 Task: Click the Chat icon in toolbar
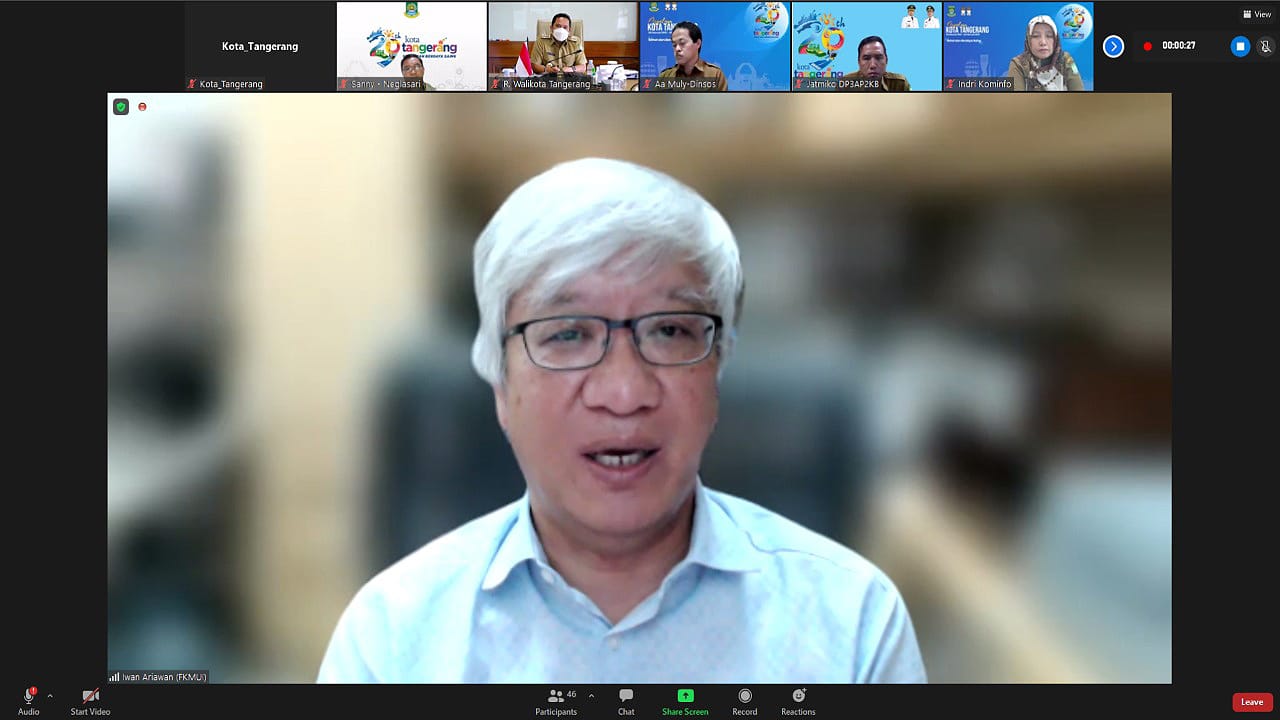pyautogui.click(x=626, y=697)
